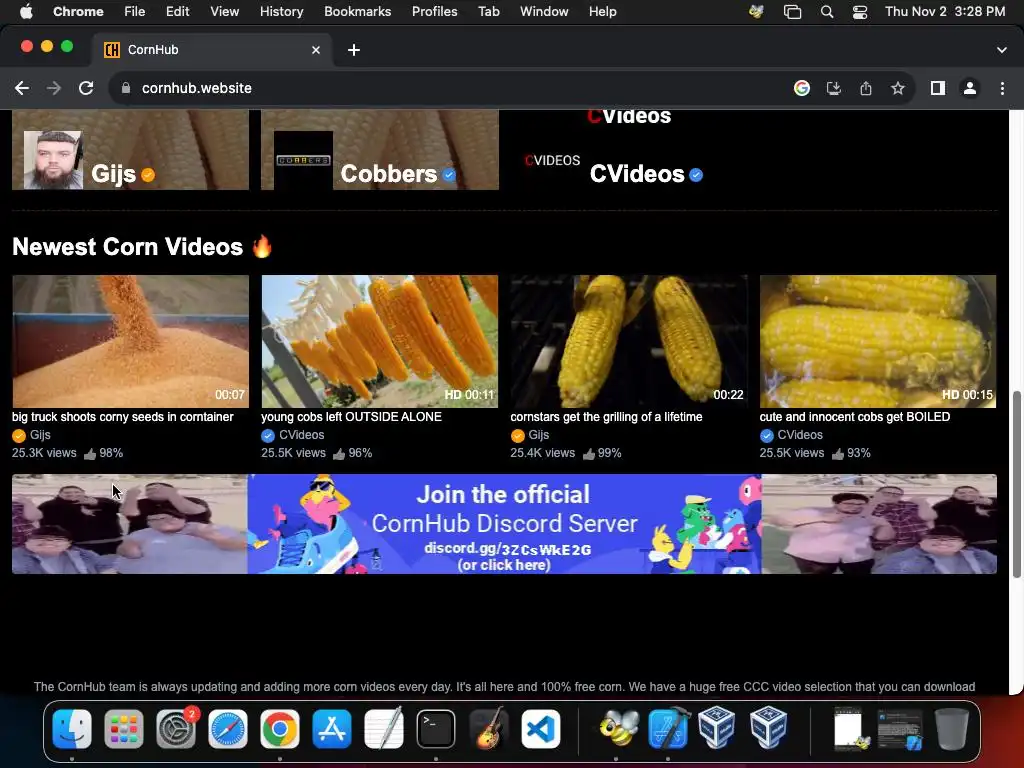Open the Window menu
Viewport: 1024px width, 768px height.
544,12
